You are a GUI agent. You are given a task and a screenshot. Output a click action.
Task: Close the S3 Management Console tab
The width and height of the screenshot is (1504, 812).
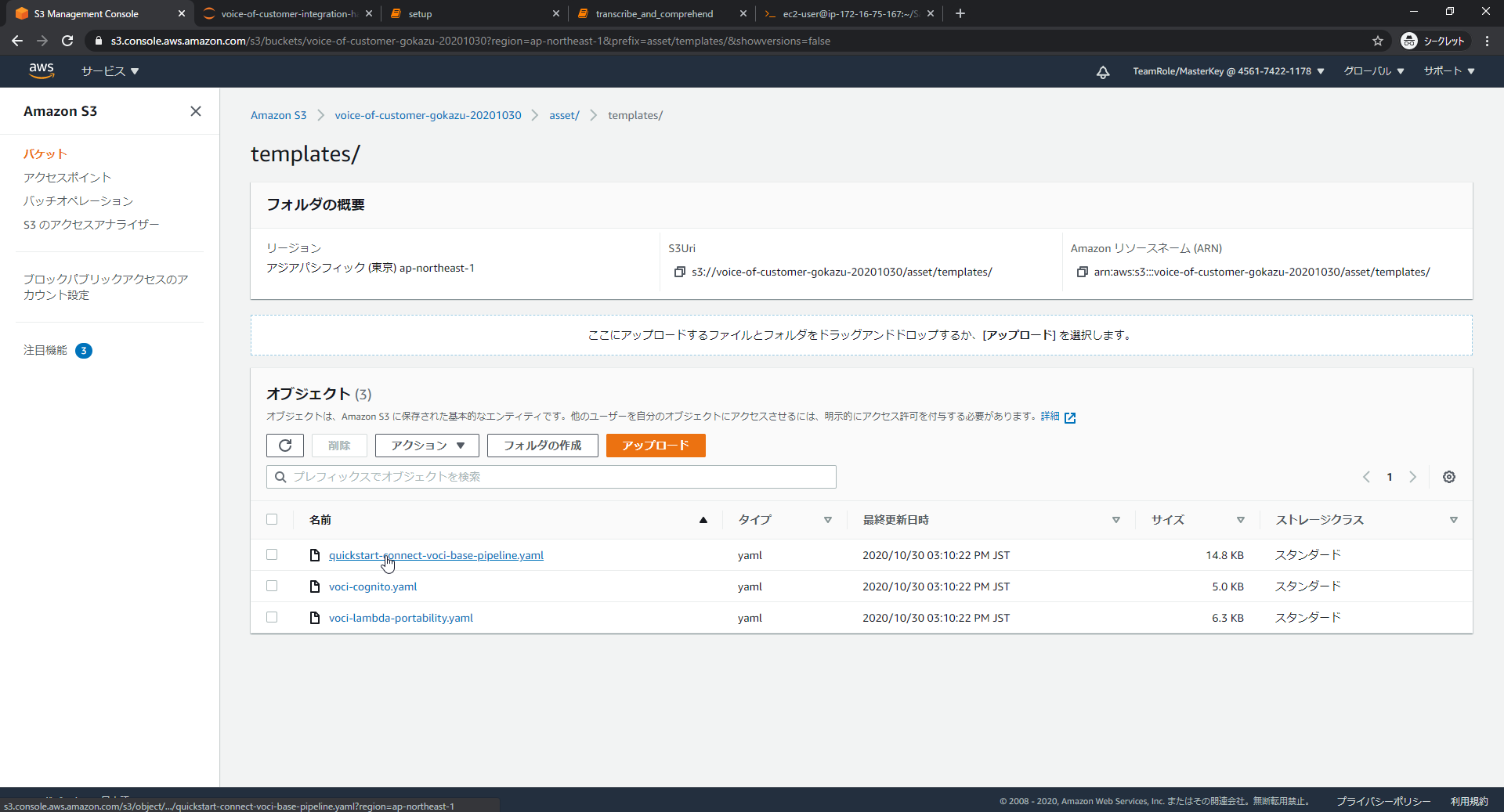coord(182,13)
